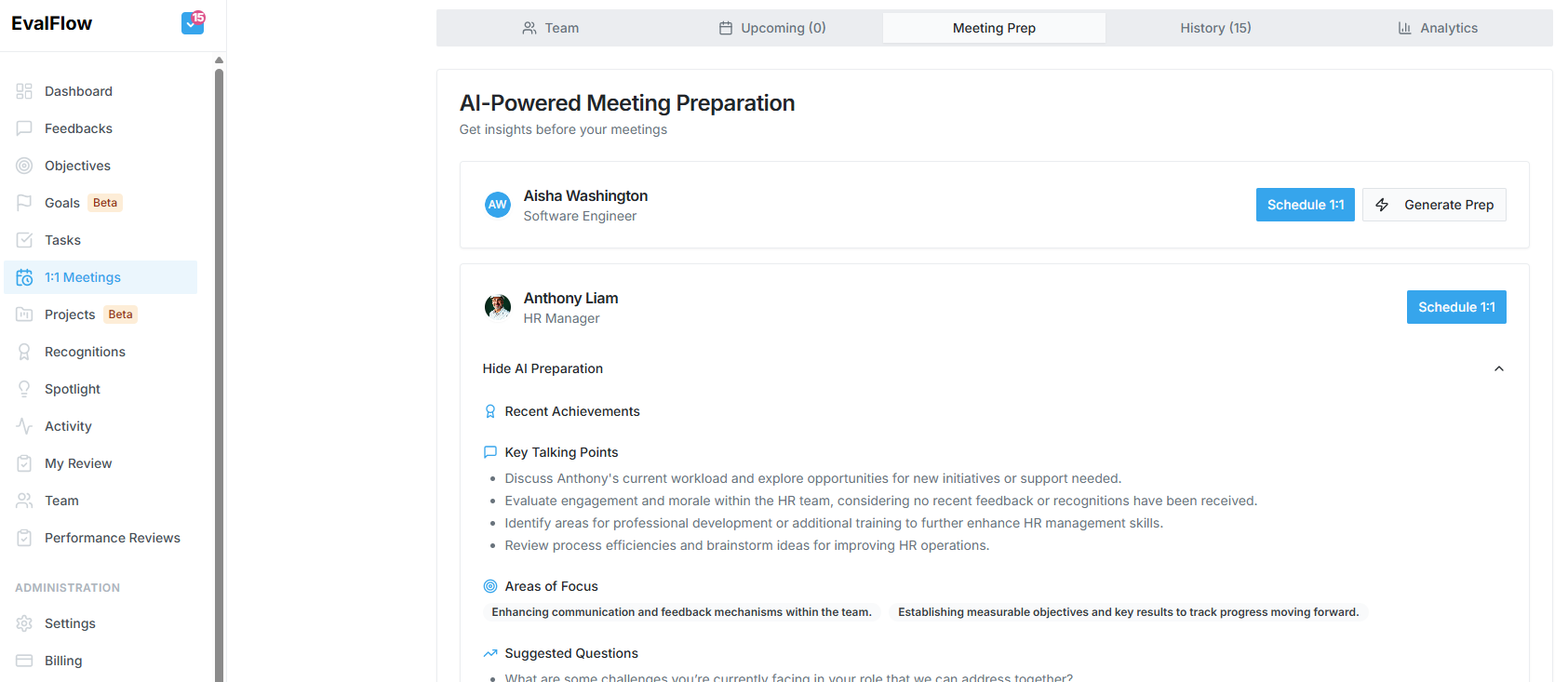
Task: Open Tasks from the sidebar
Action: click(x=101, y=240)
